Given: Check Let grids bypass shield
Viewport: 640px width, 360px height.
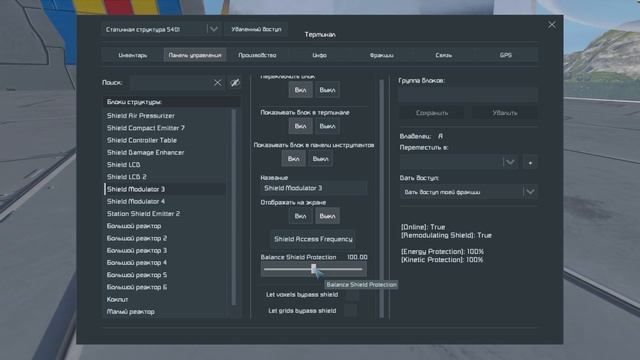Looking at the screenshot, I should (350, 311).
